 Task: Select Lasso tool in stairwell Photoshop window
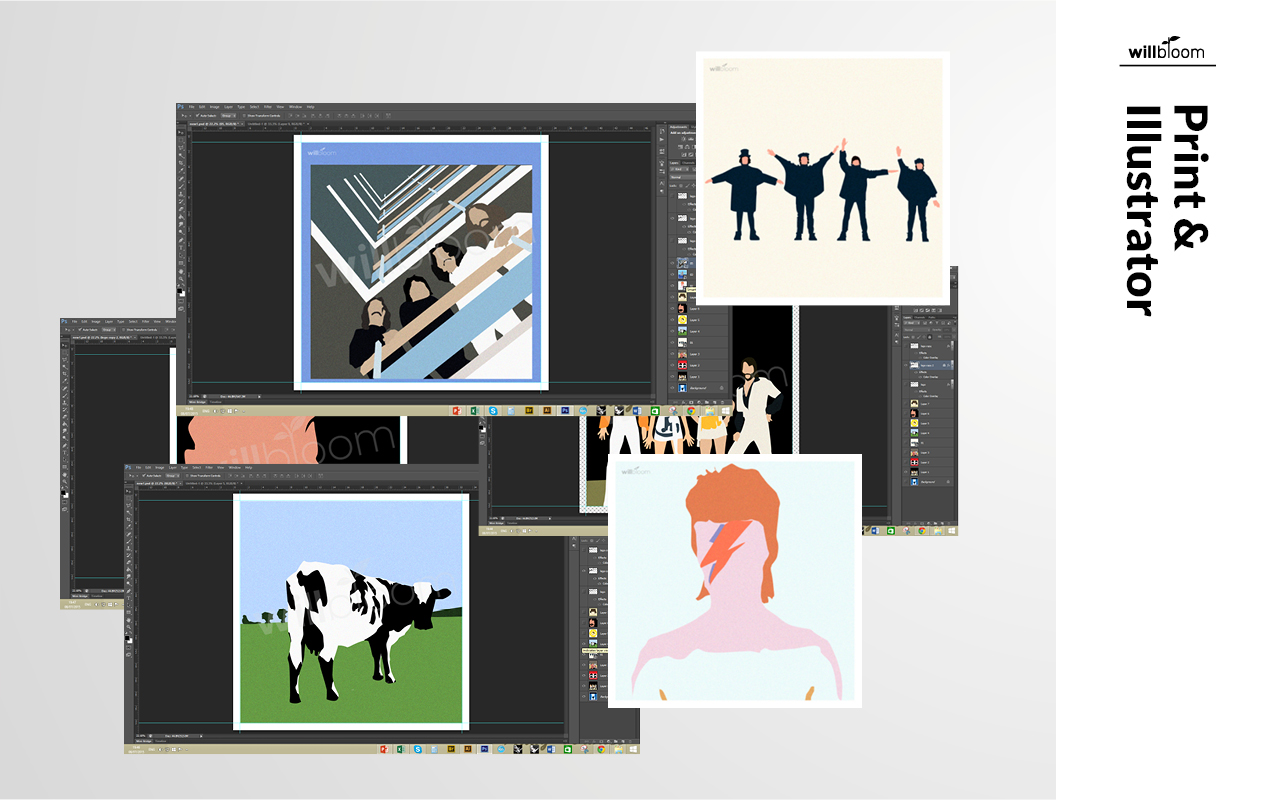181,148
